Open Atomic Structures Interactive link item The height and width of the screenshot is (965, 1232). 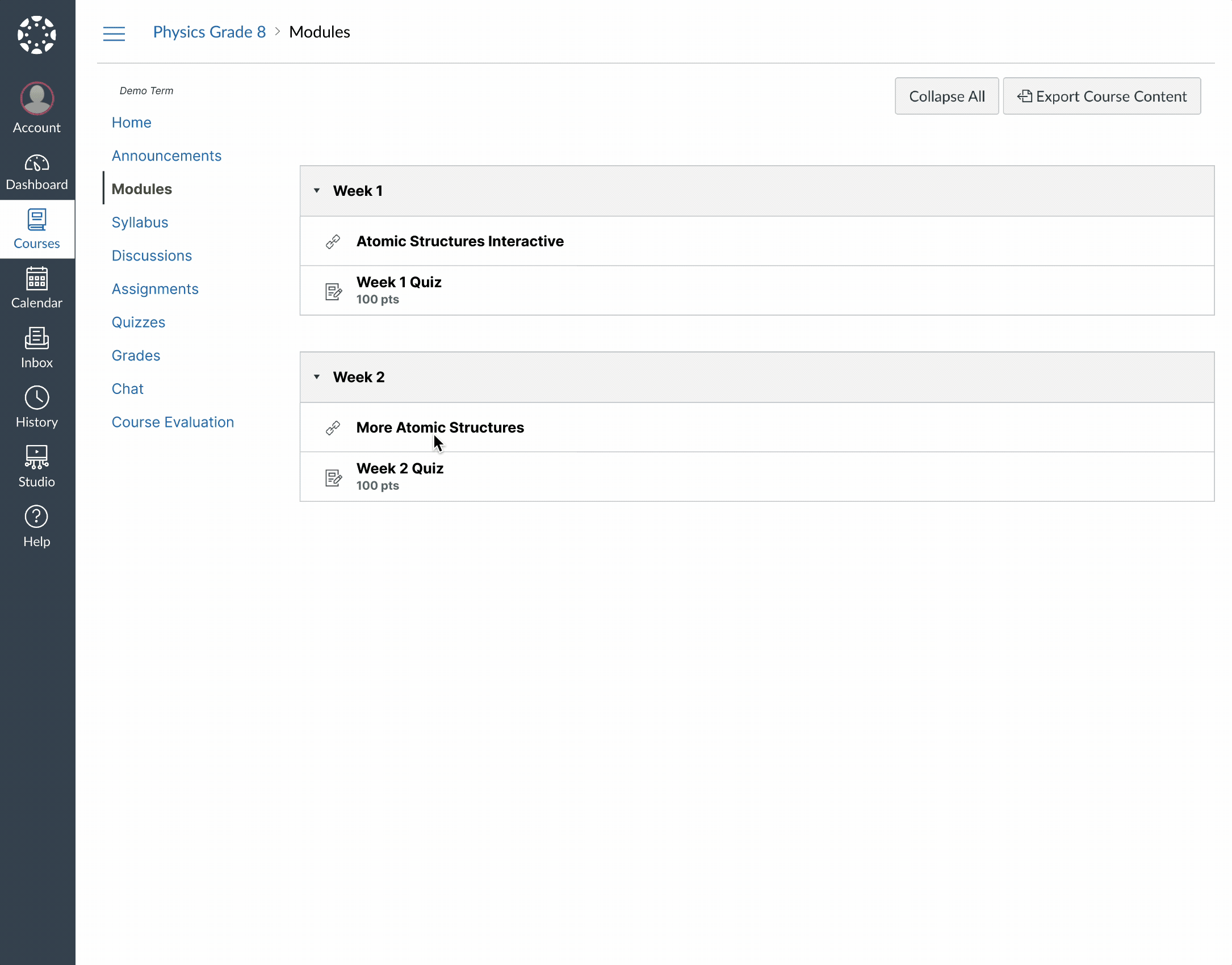460,241
